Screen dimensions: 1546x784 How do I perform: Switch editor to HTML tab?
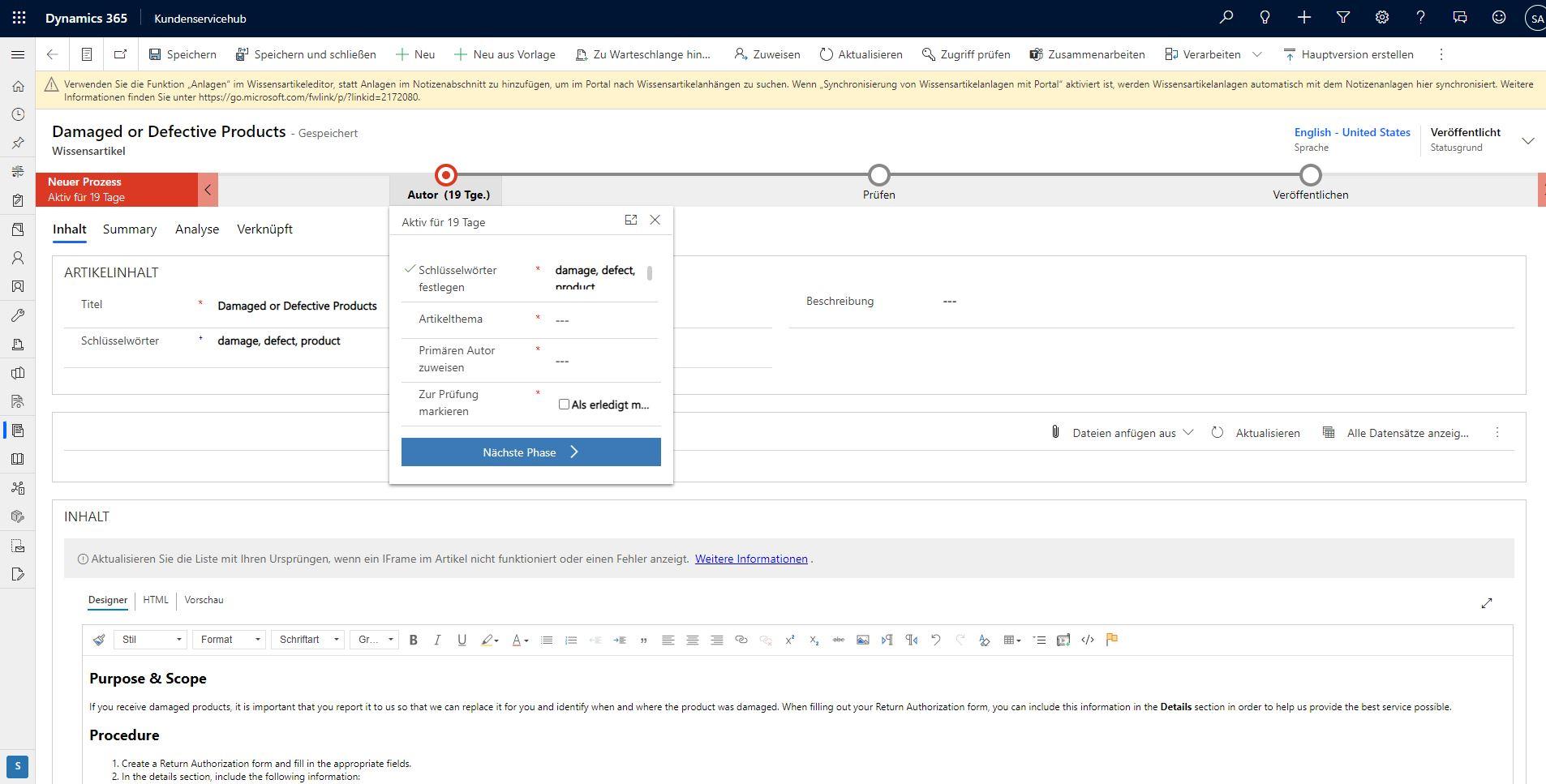click(156, 600)
